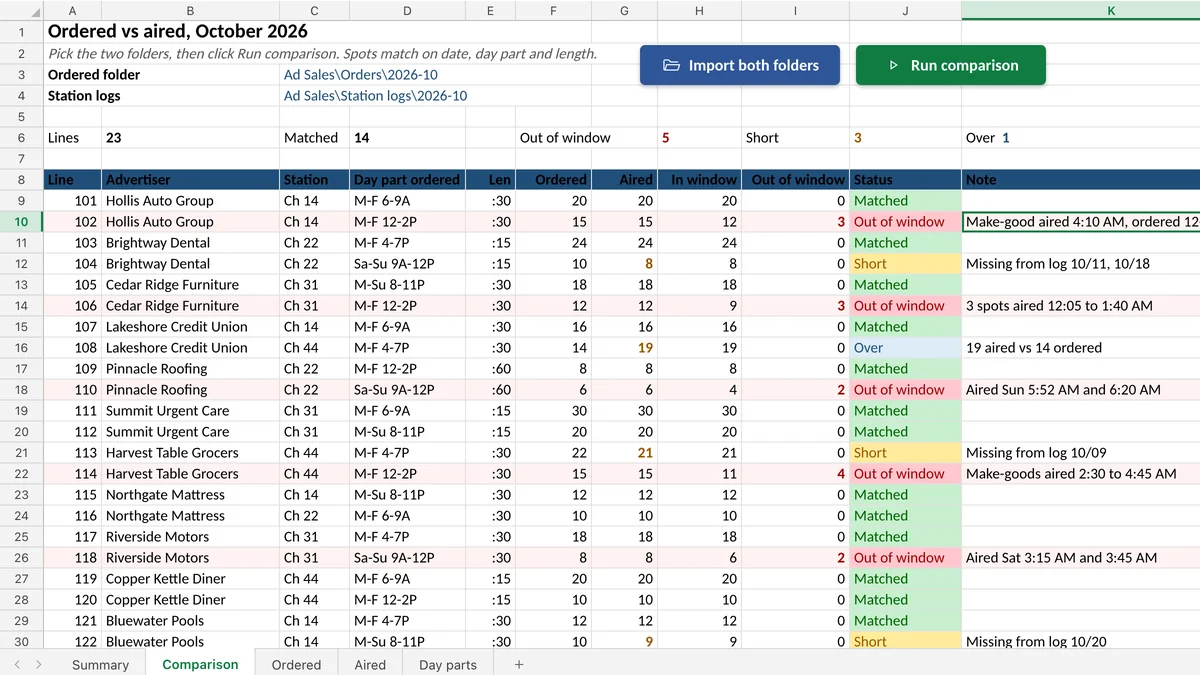Open the Ad Sales\Orders\2026-10 folder link

tap(360, 75)
